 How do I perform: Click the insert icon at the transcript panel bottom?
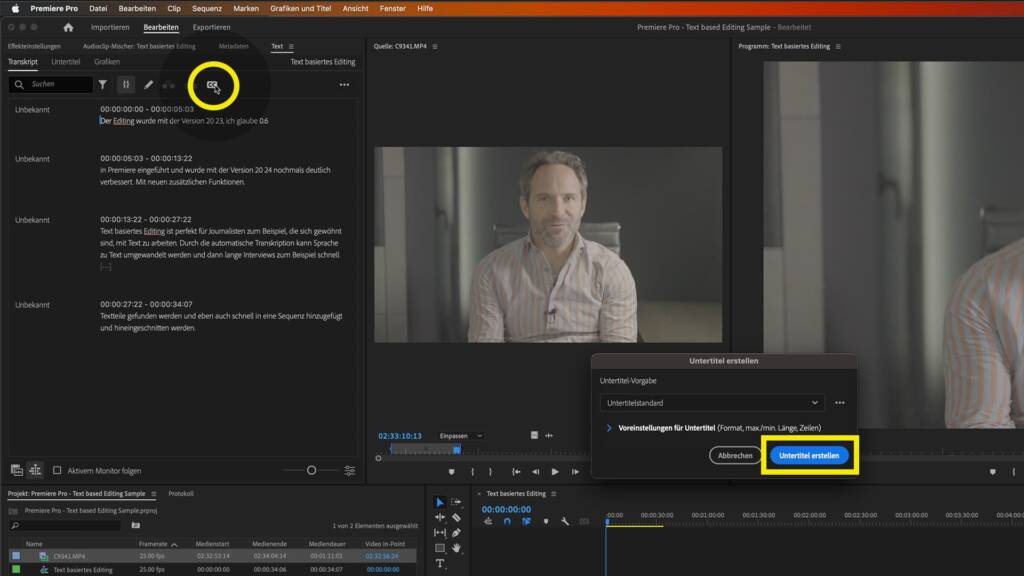coord(17,470)
